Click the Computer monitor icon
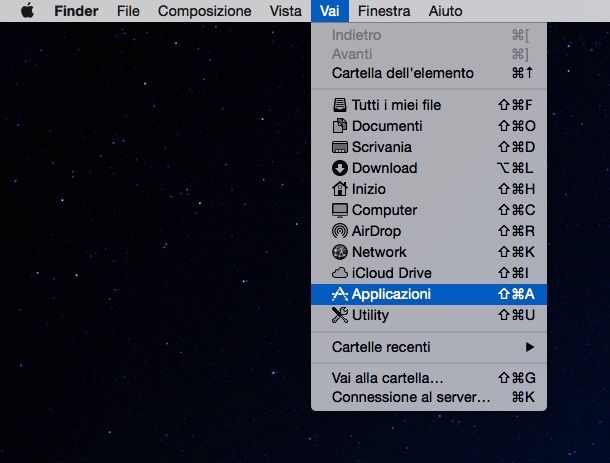The width and height of the screenshot is (610, 463). pyautogui.click(x=340, y=210)
